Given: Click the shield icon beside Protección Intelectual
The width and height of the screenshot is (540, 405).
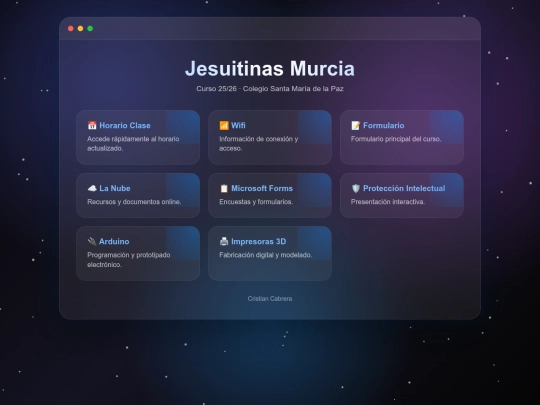Looking at the screenshot, I should point(356,188).
